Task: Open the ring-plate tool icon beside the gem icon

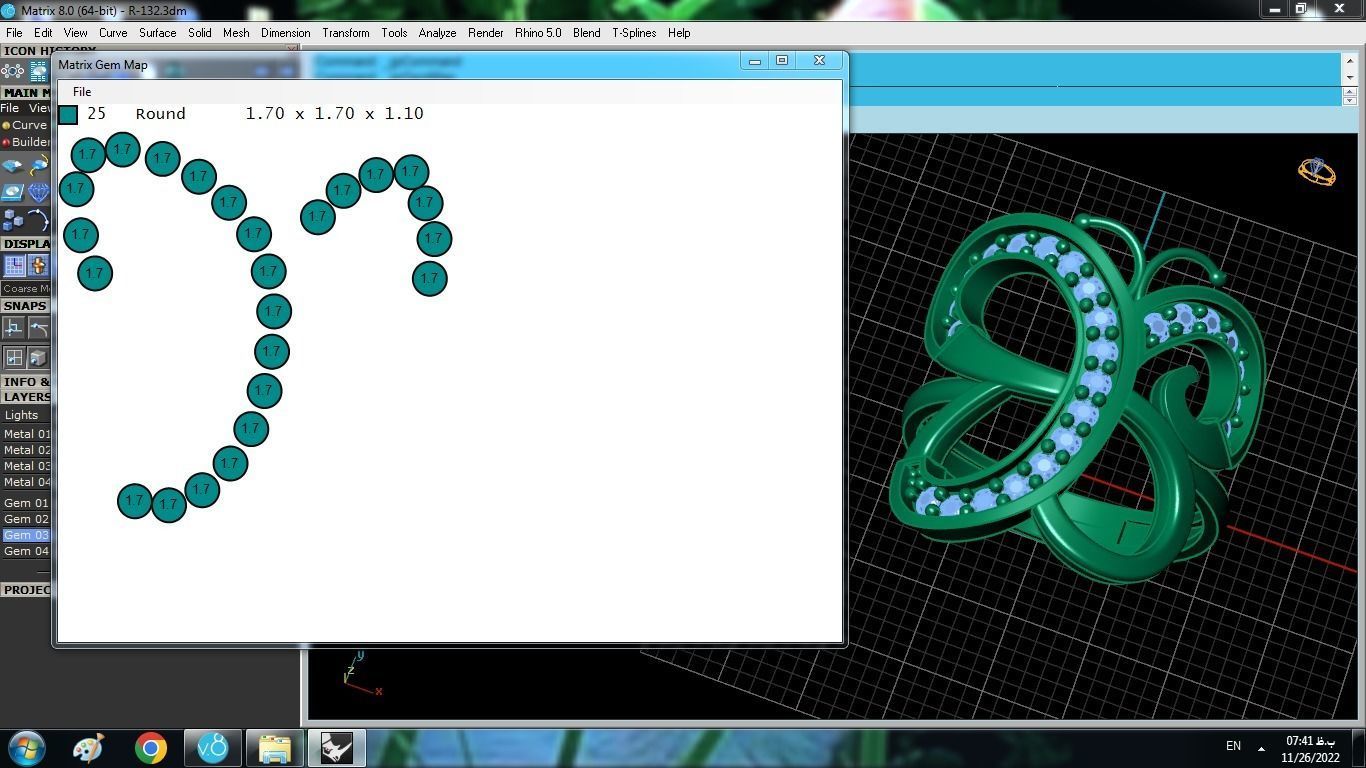Action: [12, 192]
